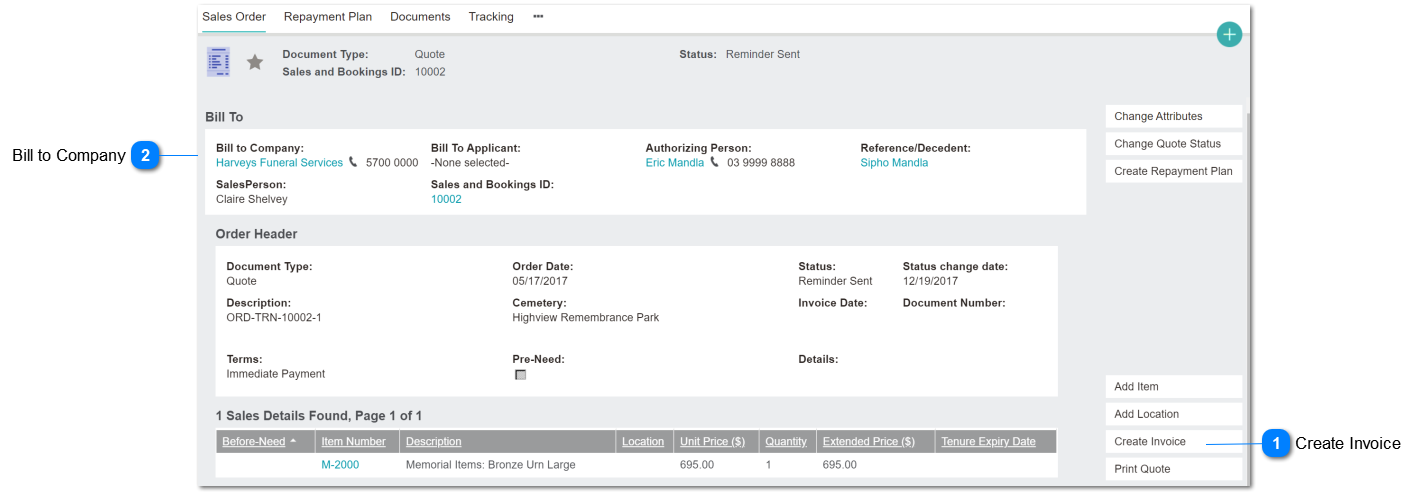This screenshot has width=1417, height=495.
Task: Select 'Memorial Items: Bronze Urn Large' description cell
Action: (x=490, y=465)
